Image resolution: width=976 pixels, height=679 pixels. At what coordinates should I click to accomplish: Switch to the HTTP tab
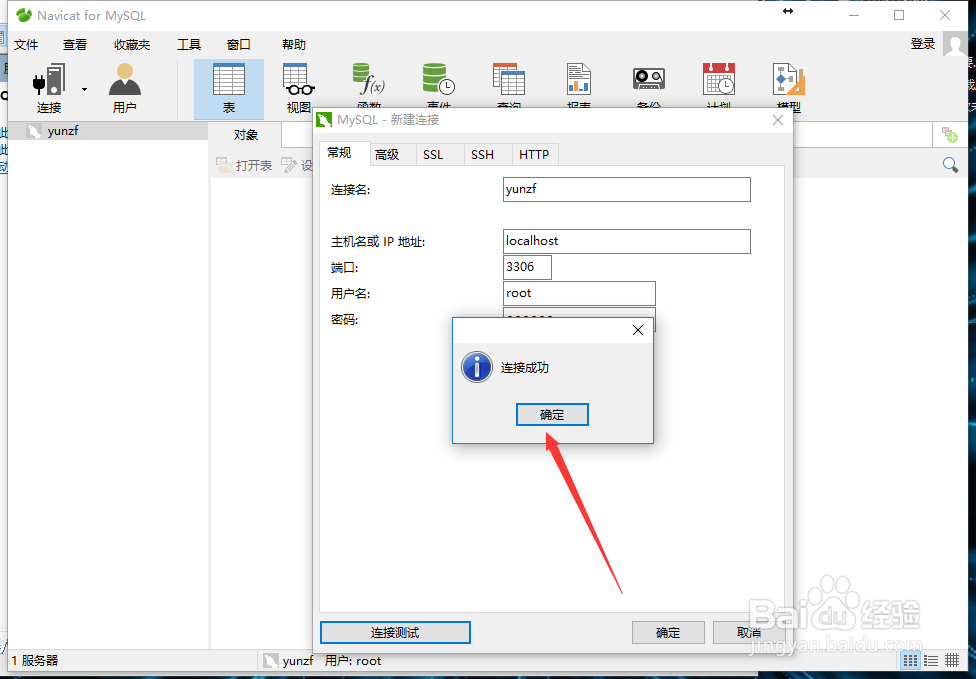pos(534,154)
